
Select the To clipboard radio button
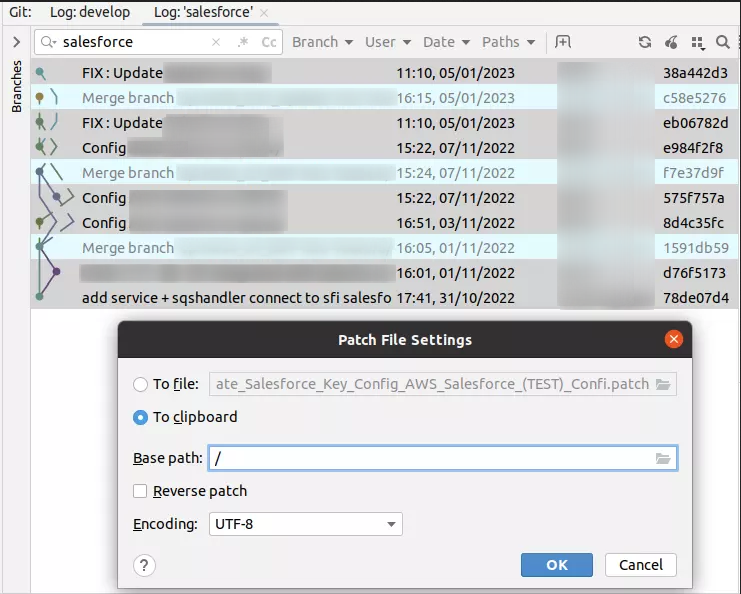point(140,417)
